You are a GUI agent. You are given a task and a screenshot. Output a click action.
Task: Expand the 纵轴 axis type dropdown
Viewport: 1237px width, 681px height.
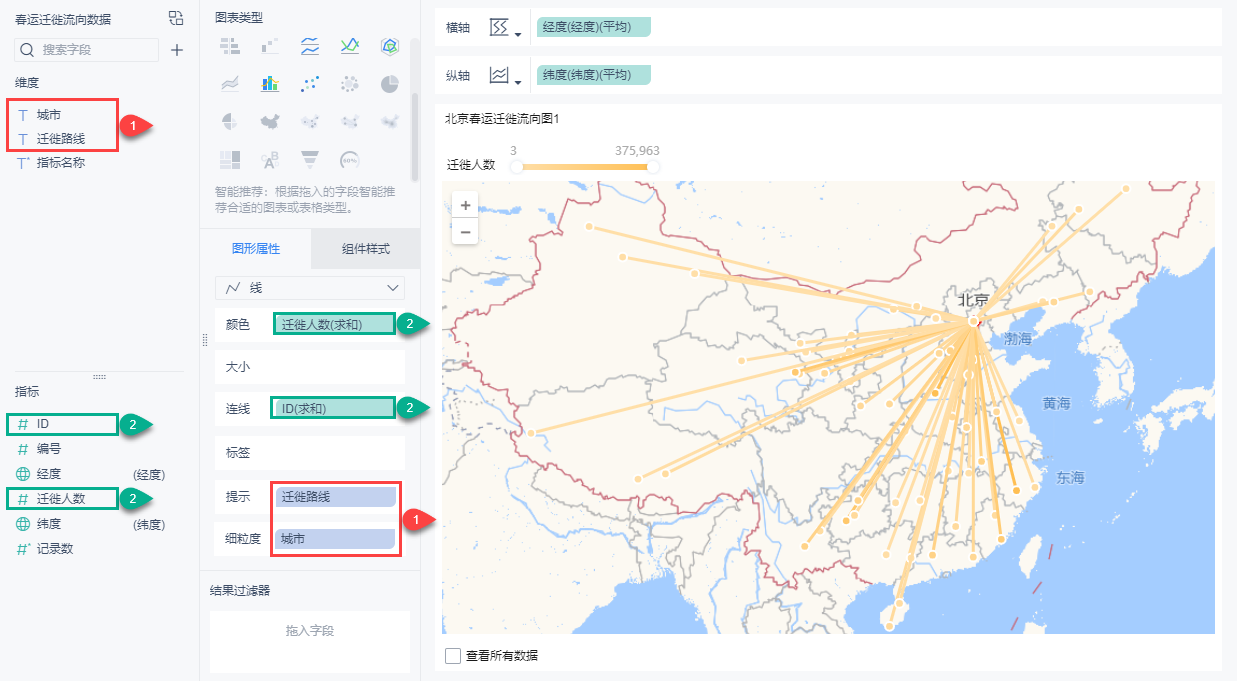click(x=506, y=76)
